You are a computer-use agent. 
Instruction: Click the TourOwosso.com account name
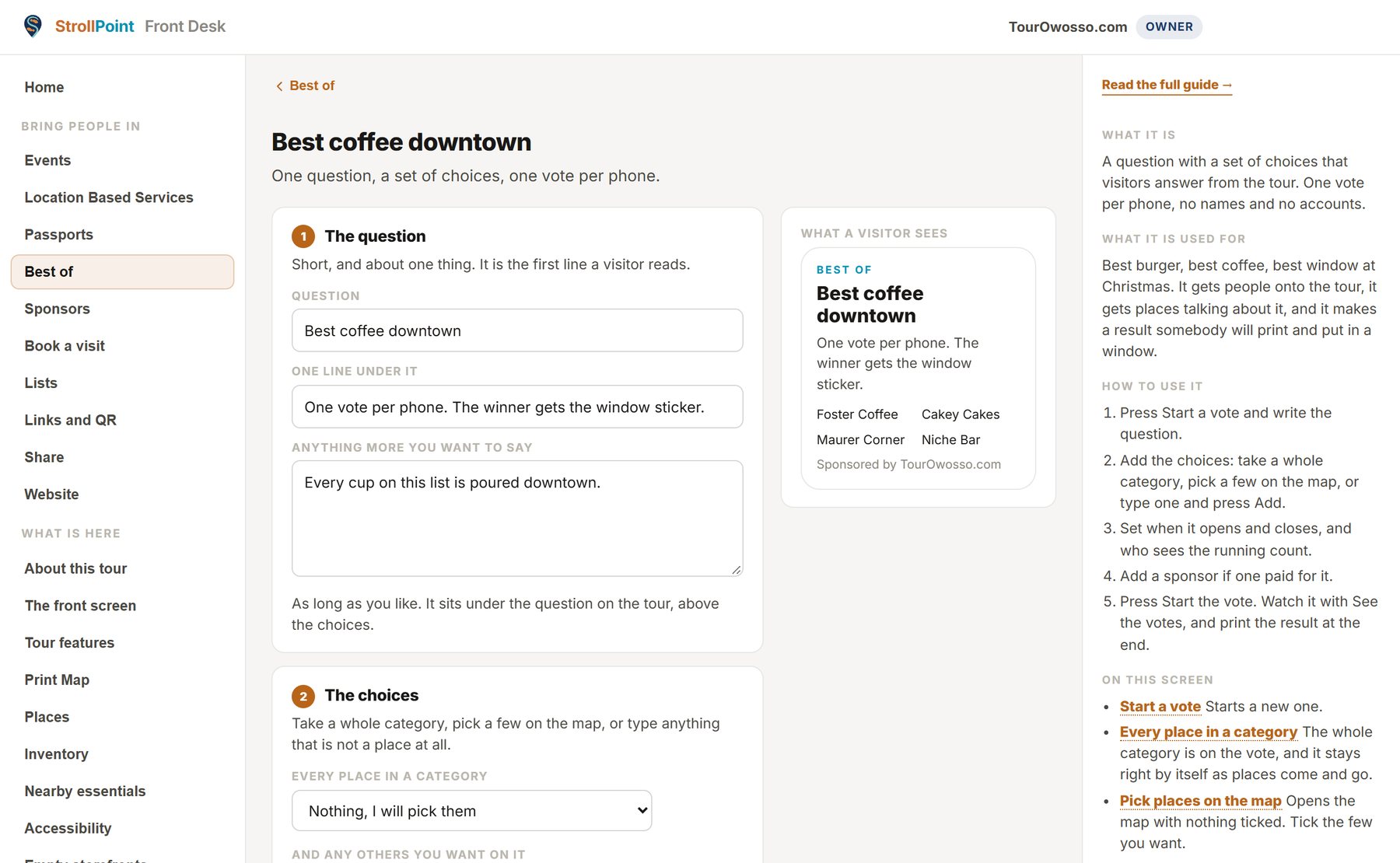pyautogui.click(x=1068, y=27)
